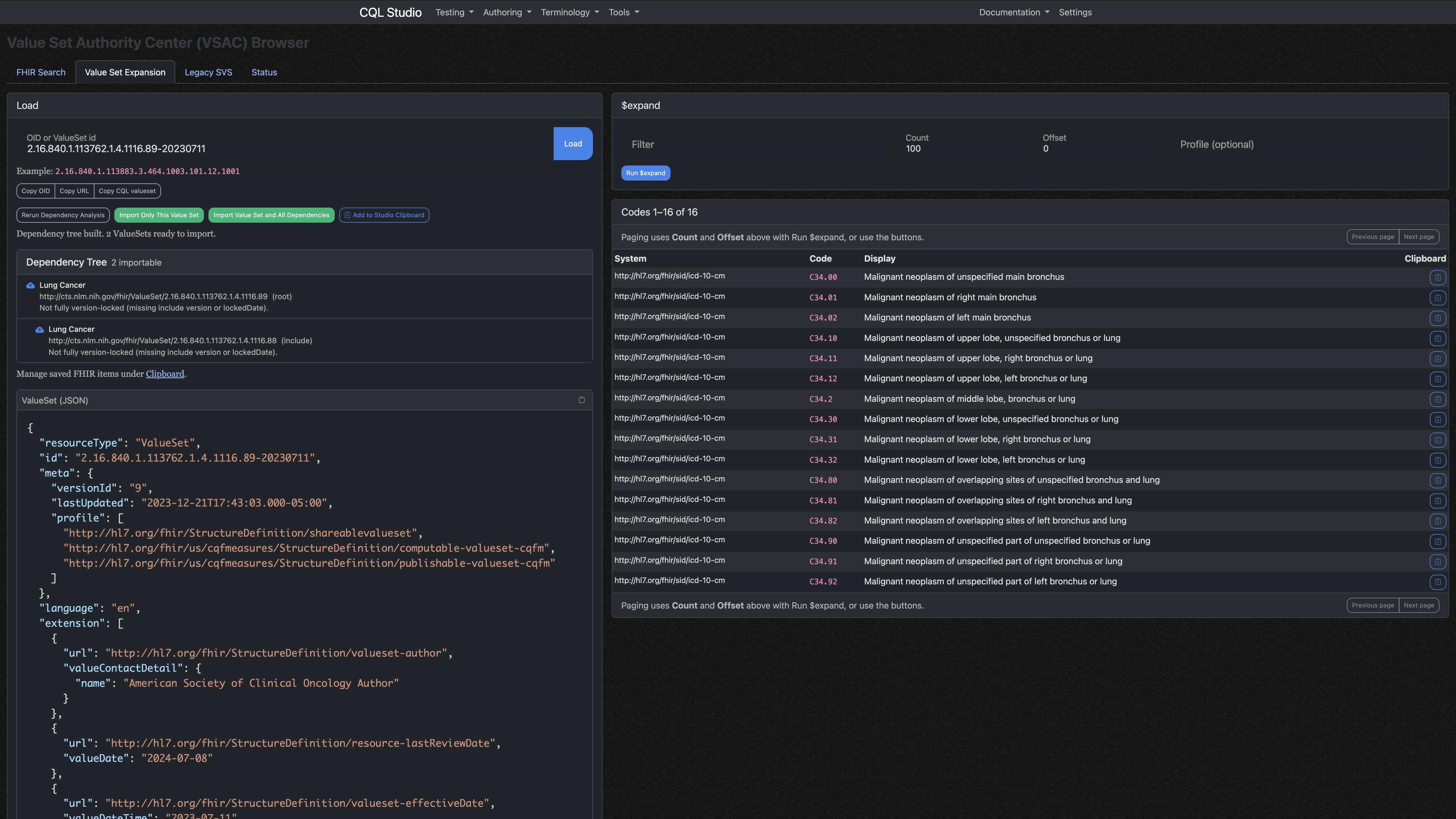
Task: Copy C34.90 row to clipboard
Action: point(1437,541)
